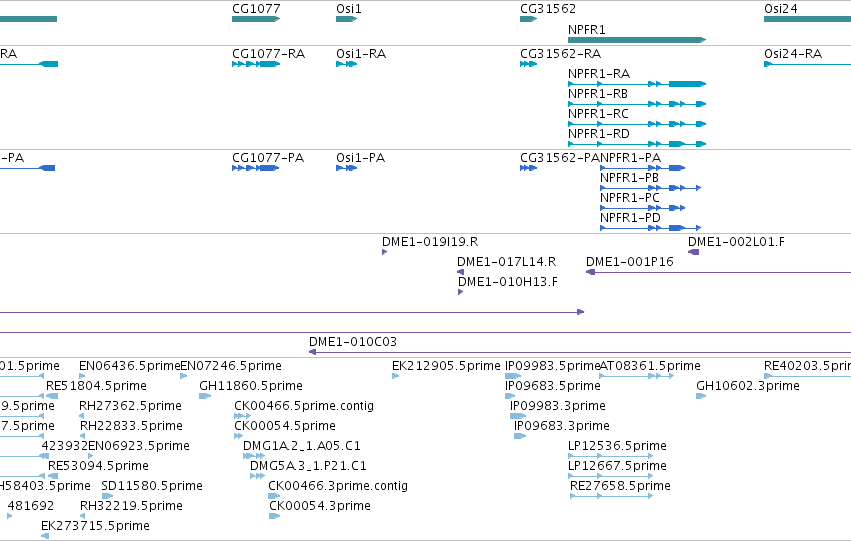Select the NPFR1-RD transcript glyph
This screenshot has height=541, width=851.
click(x=637, y=144)
